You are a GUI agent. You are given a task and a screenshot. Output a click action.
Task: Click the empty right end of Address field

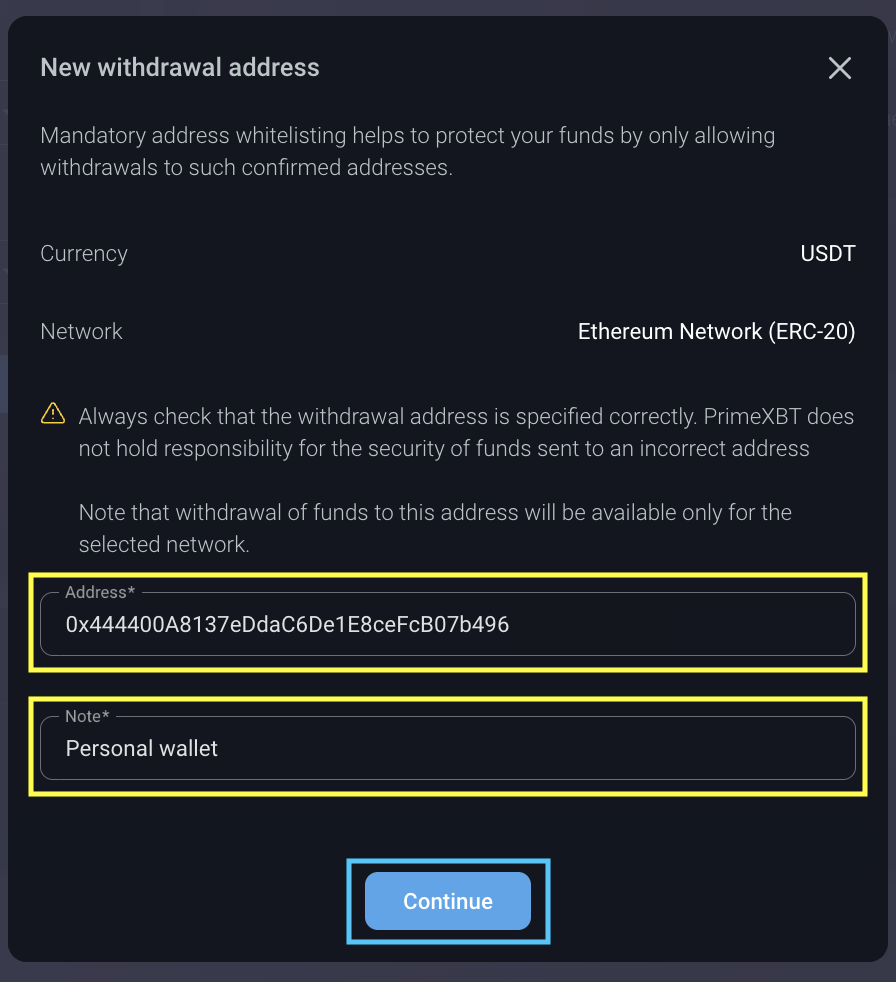point(760,626)
